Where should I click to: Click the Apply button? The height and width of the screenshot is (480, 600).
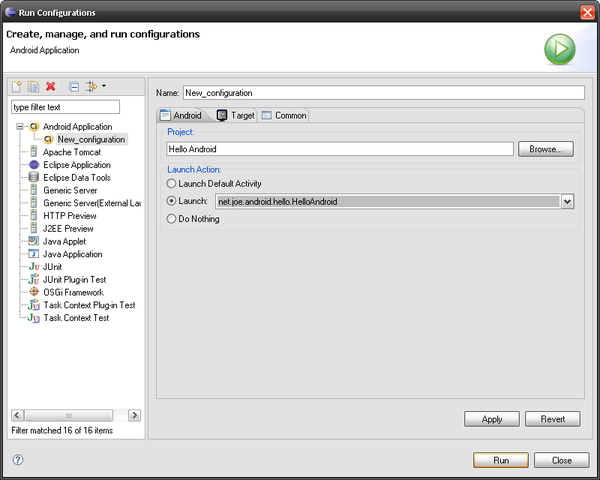[x=492, y=419]
